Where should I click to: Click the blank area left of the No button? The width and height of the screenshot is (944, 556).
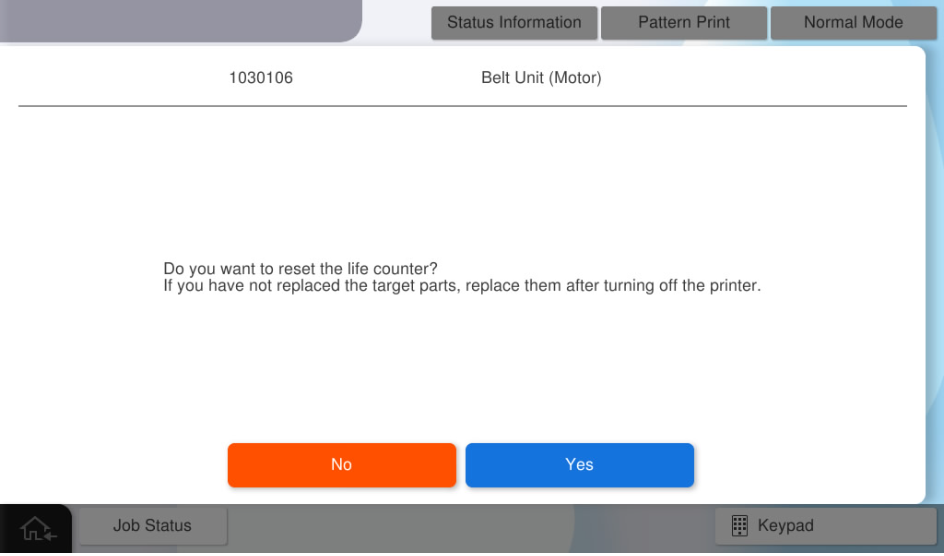pyautogui.click(x=120, y=465)
